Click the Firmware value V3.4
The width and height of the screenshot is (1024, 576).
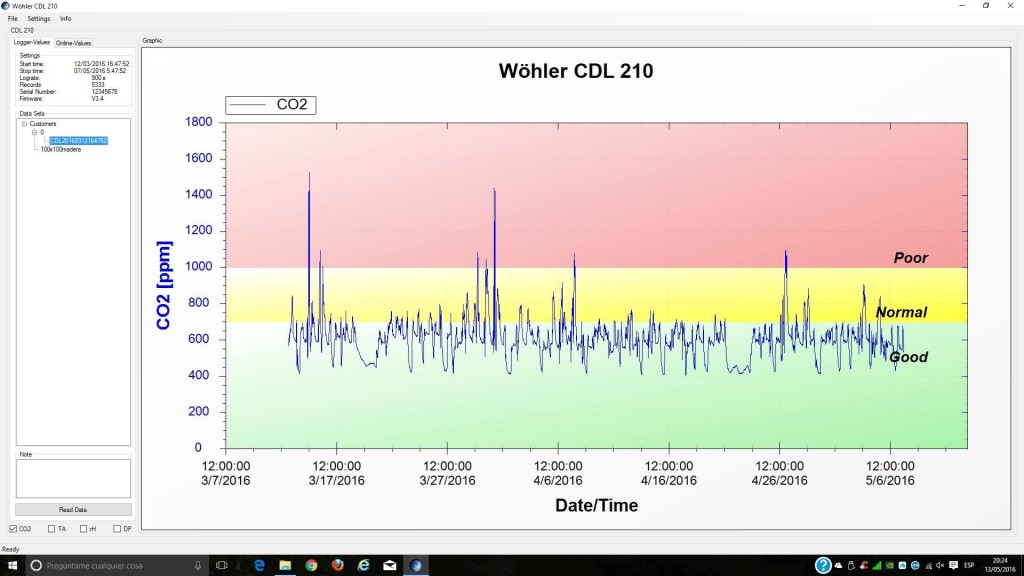(x=97, y=99)
